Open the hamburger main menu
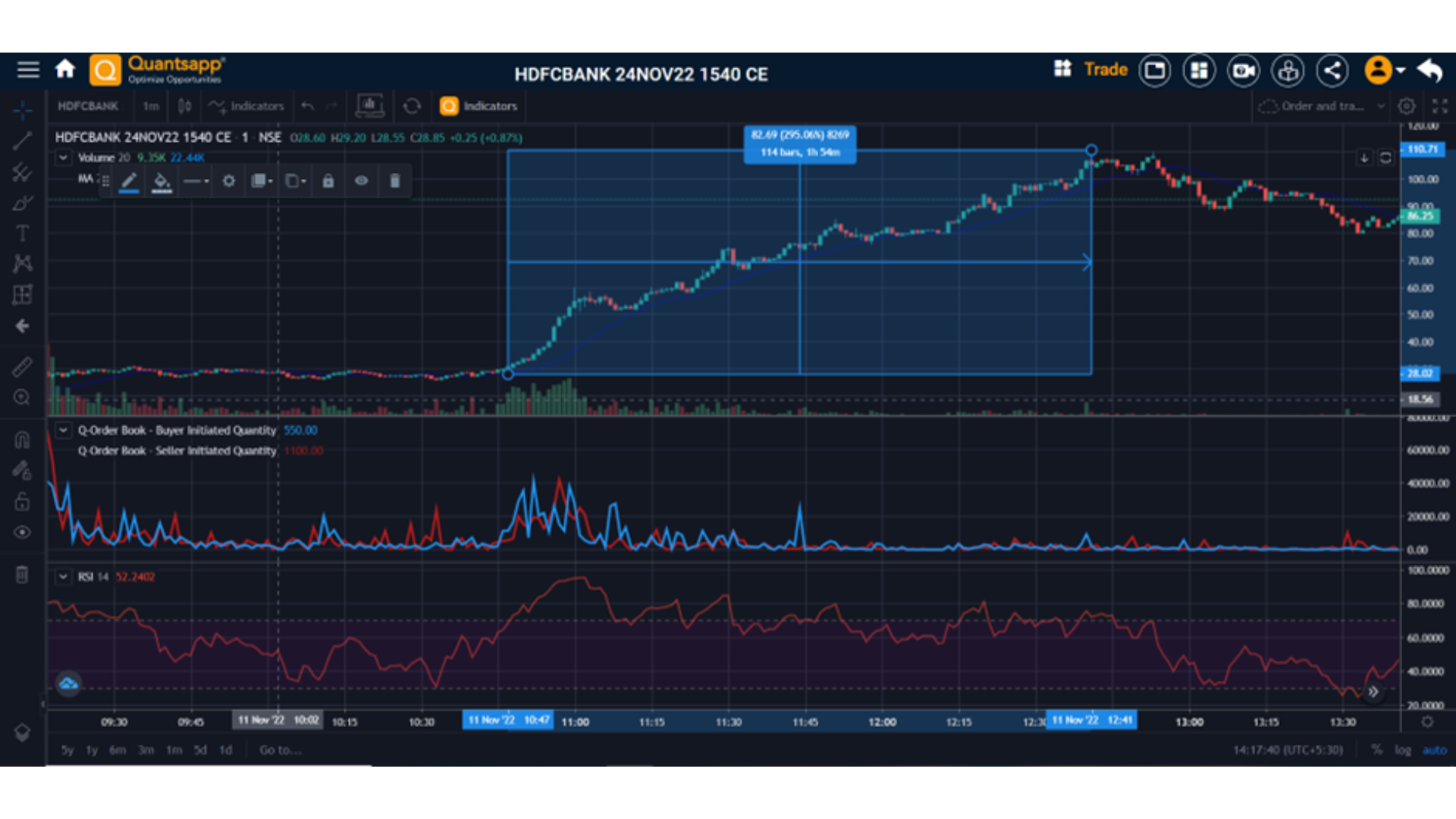The image size is (1456, 819). pos(28,70)
